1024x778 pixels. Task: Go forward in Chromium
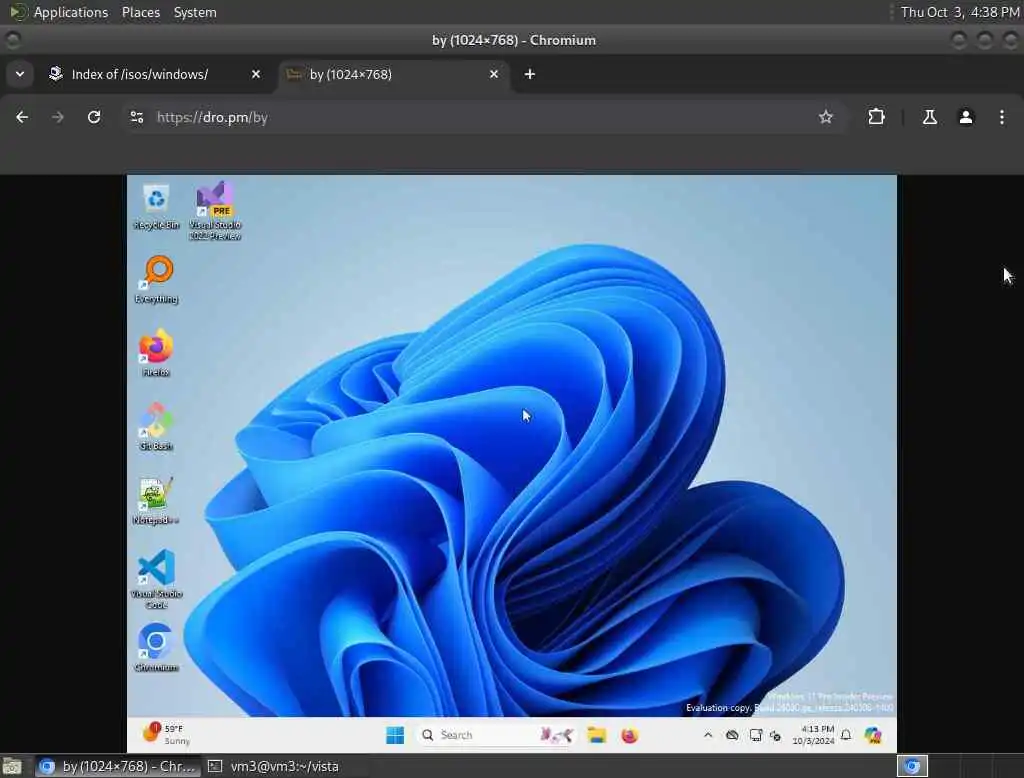[58, 117]
